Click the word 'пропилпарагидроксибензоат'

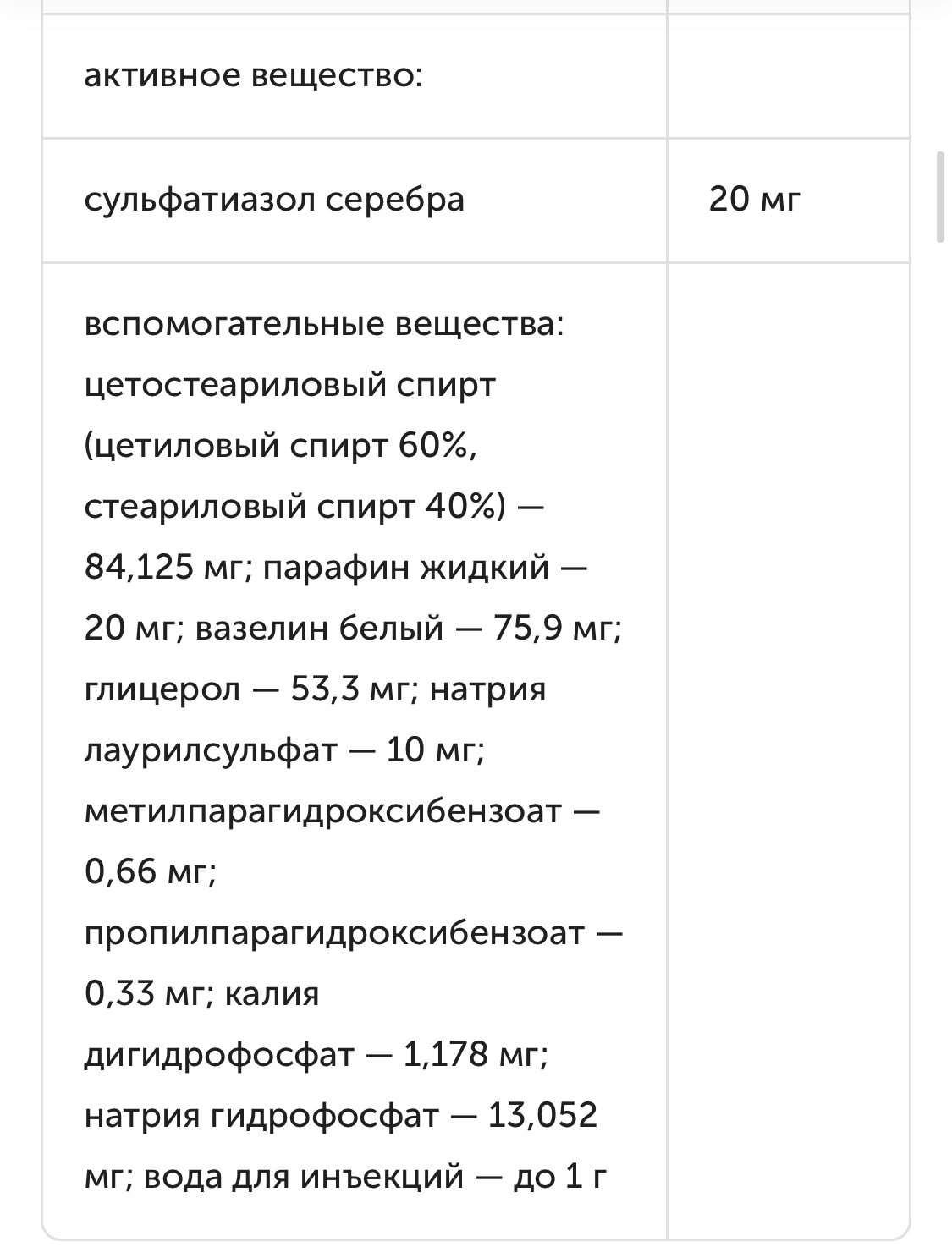tap(334, 933)
